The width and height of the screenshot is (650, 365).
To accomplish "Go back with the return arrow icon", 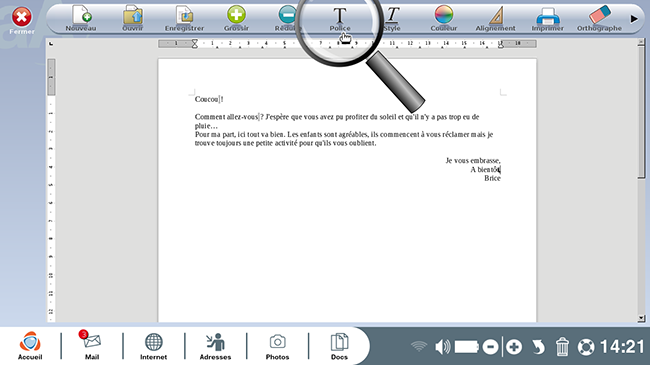I will point(538,347).
